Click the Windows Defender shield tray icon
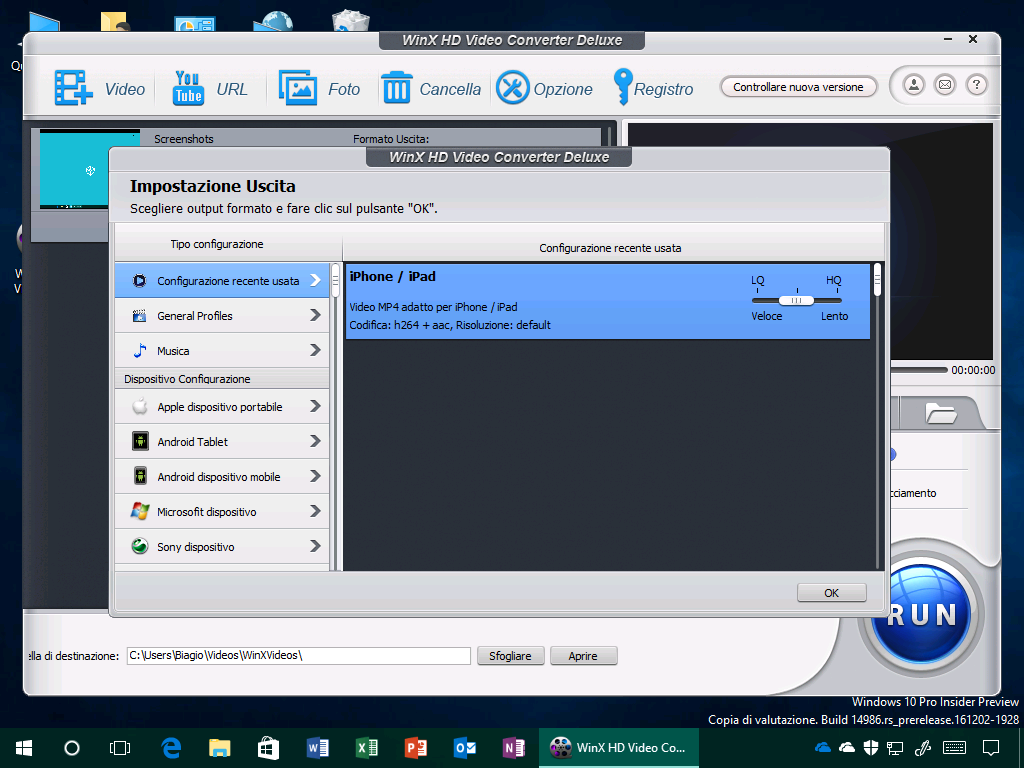Screen dimensions: 1024x768 (x=871, y=748)
